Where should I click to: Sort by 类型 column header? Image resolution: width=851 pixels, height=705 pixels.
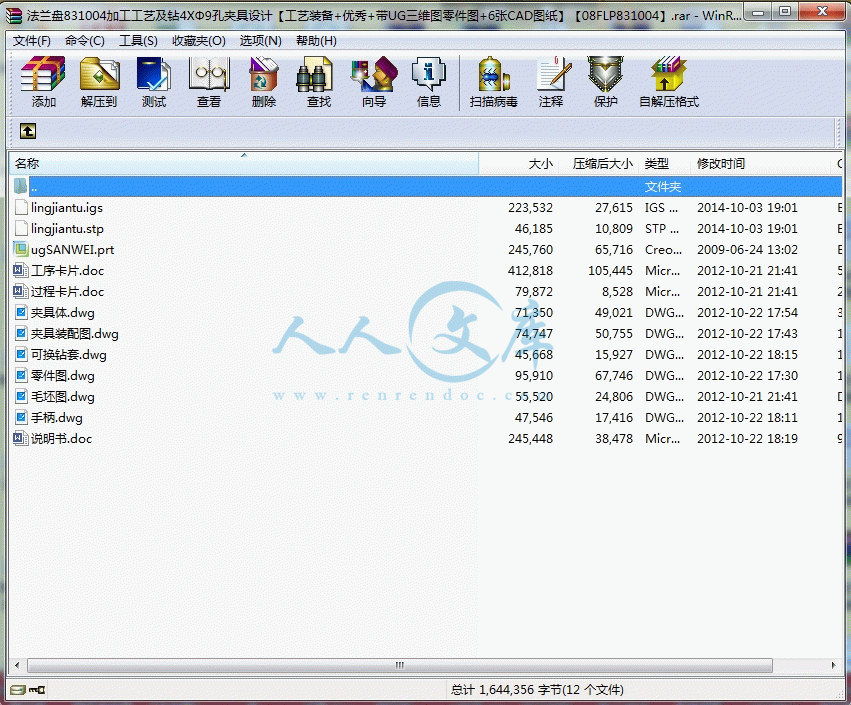click(665, 163)
